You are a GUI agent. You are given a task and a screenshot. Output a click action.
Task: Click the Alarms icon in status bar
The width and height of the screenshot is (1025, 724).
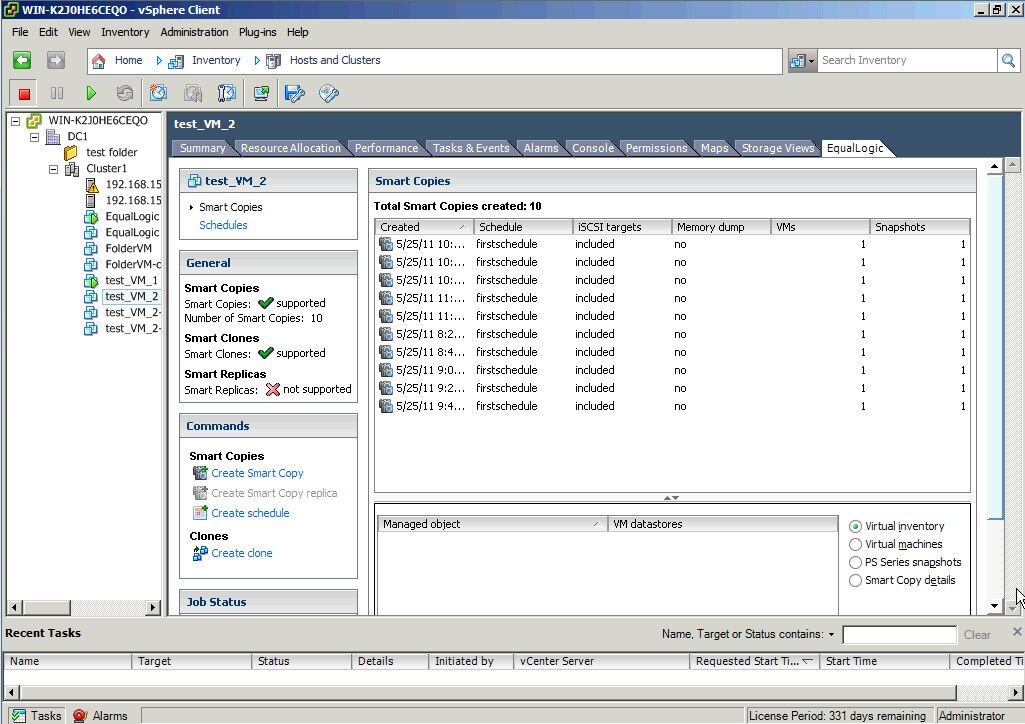[80, 716]
